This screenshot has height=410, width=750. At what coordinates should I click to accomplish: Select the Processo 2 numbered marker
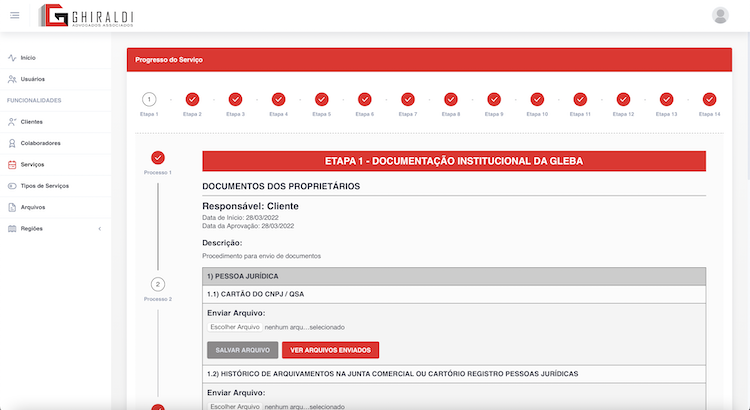158,284
